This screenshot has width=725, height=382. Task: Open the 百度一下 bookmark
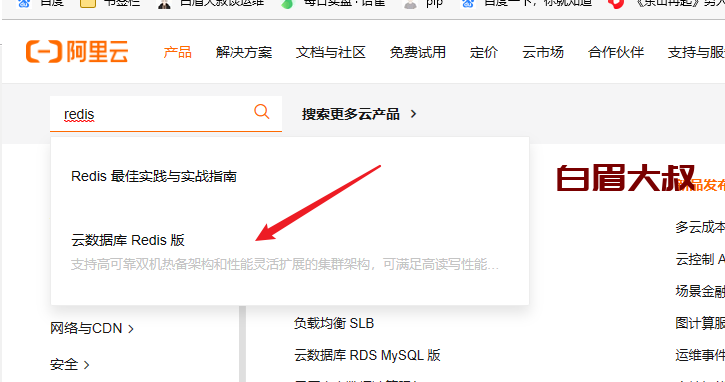pos(528,4)
